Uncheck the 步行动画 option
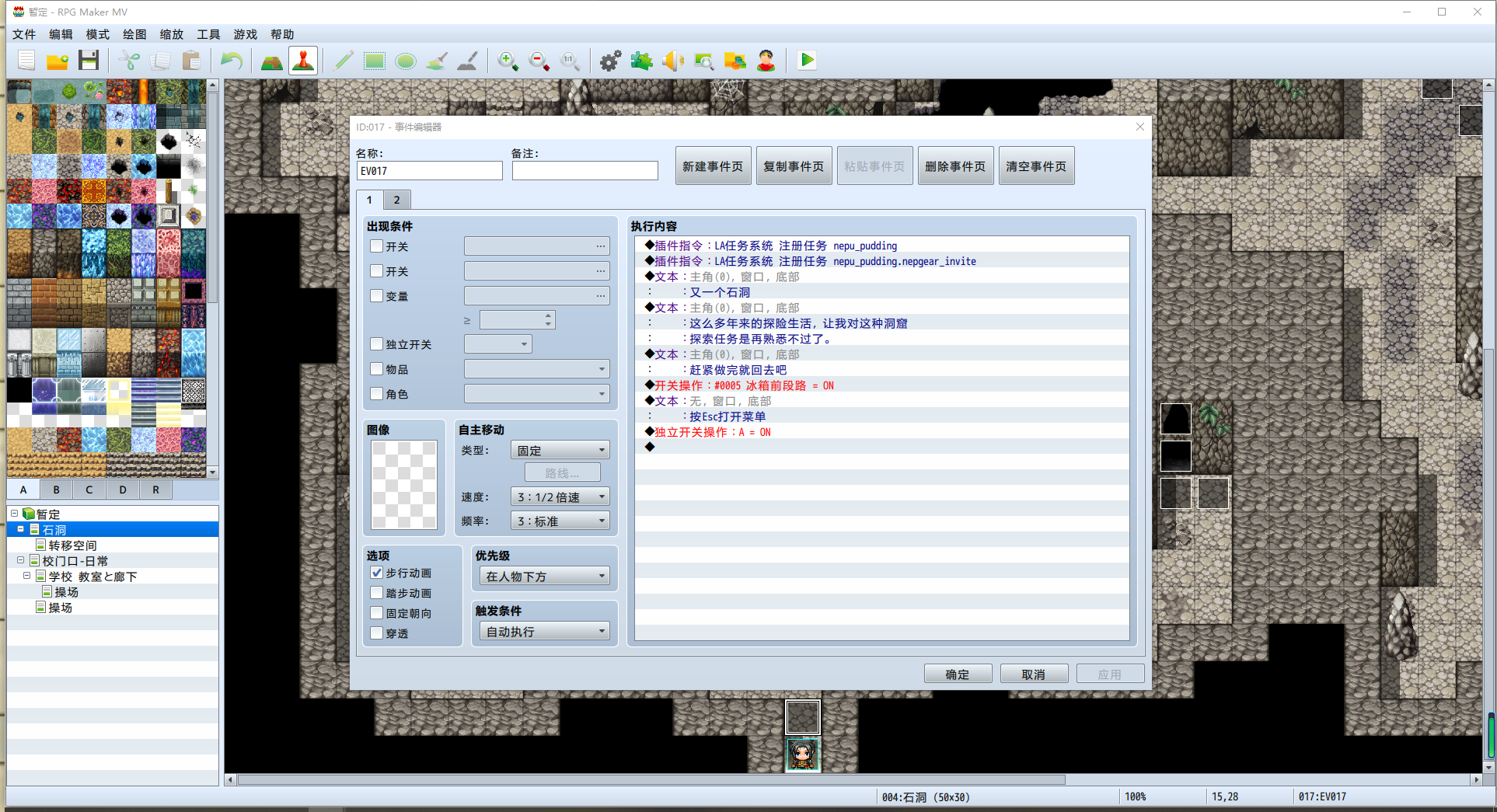 point(377,573)
